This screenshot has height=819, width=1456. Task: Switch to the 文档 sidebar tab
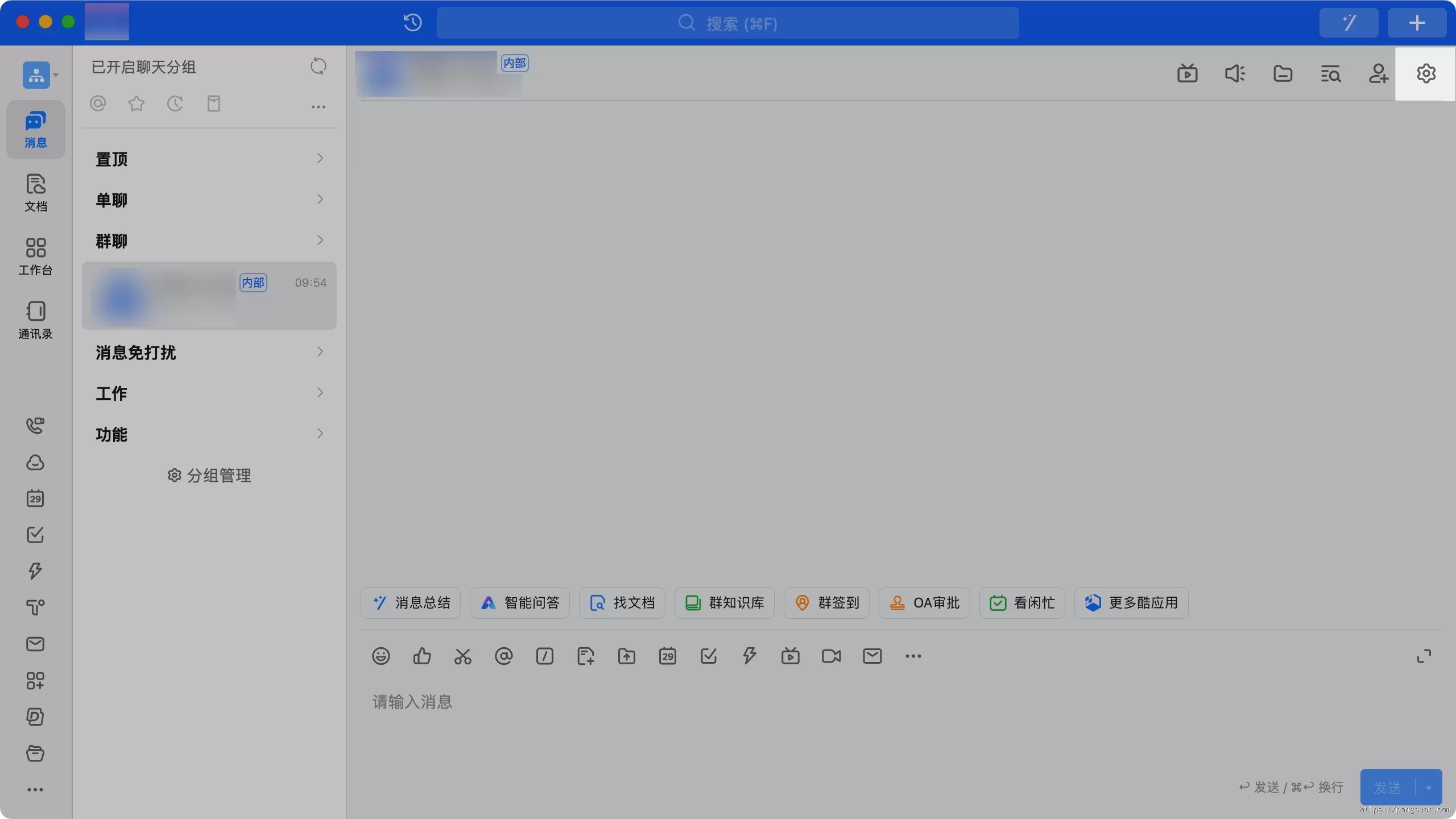coord(36,193)
